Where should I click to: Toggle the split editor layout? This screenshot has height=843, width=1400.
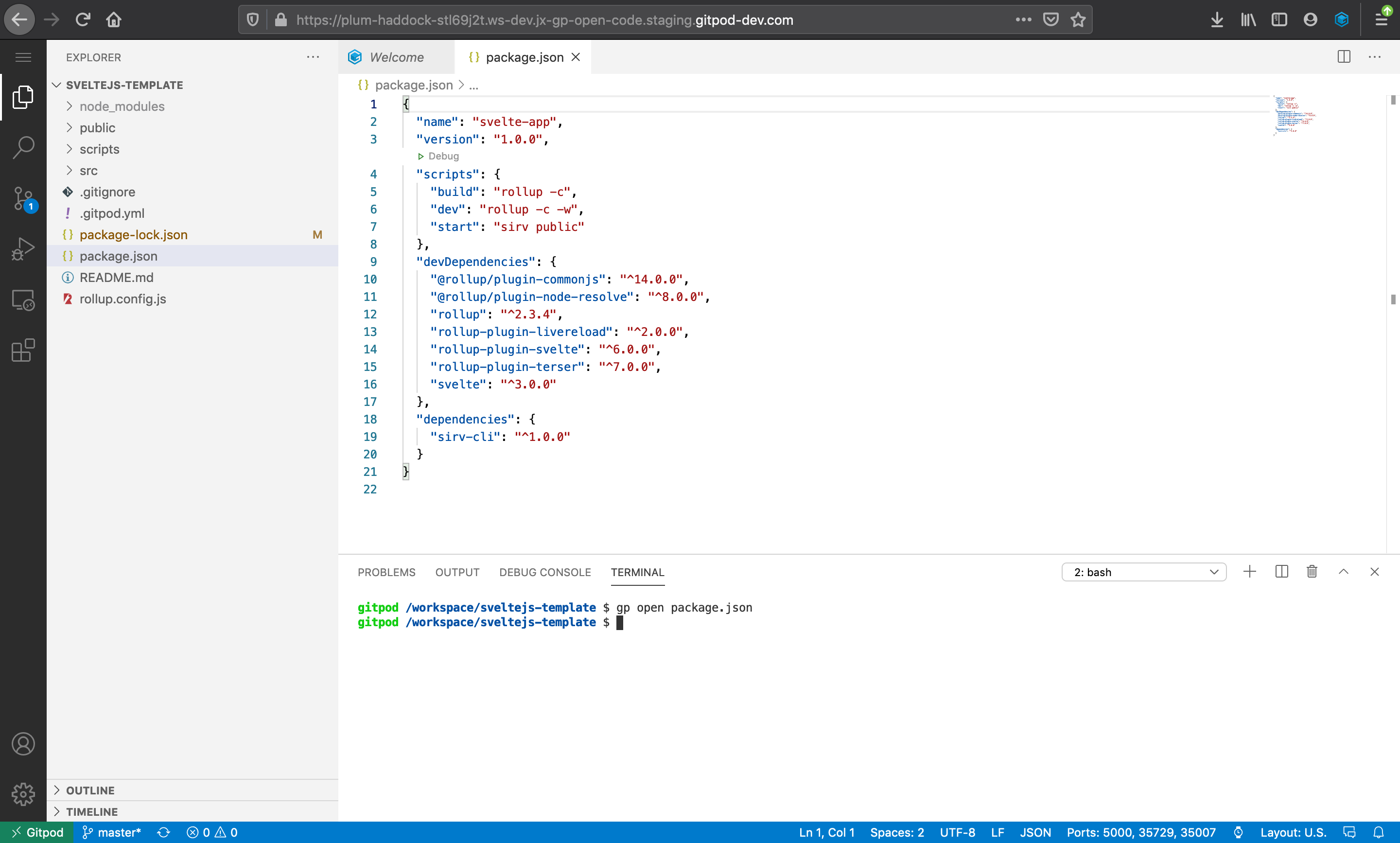point(1344,57)
